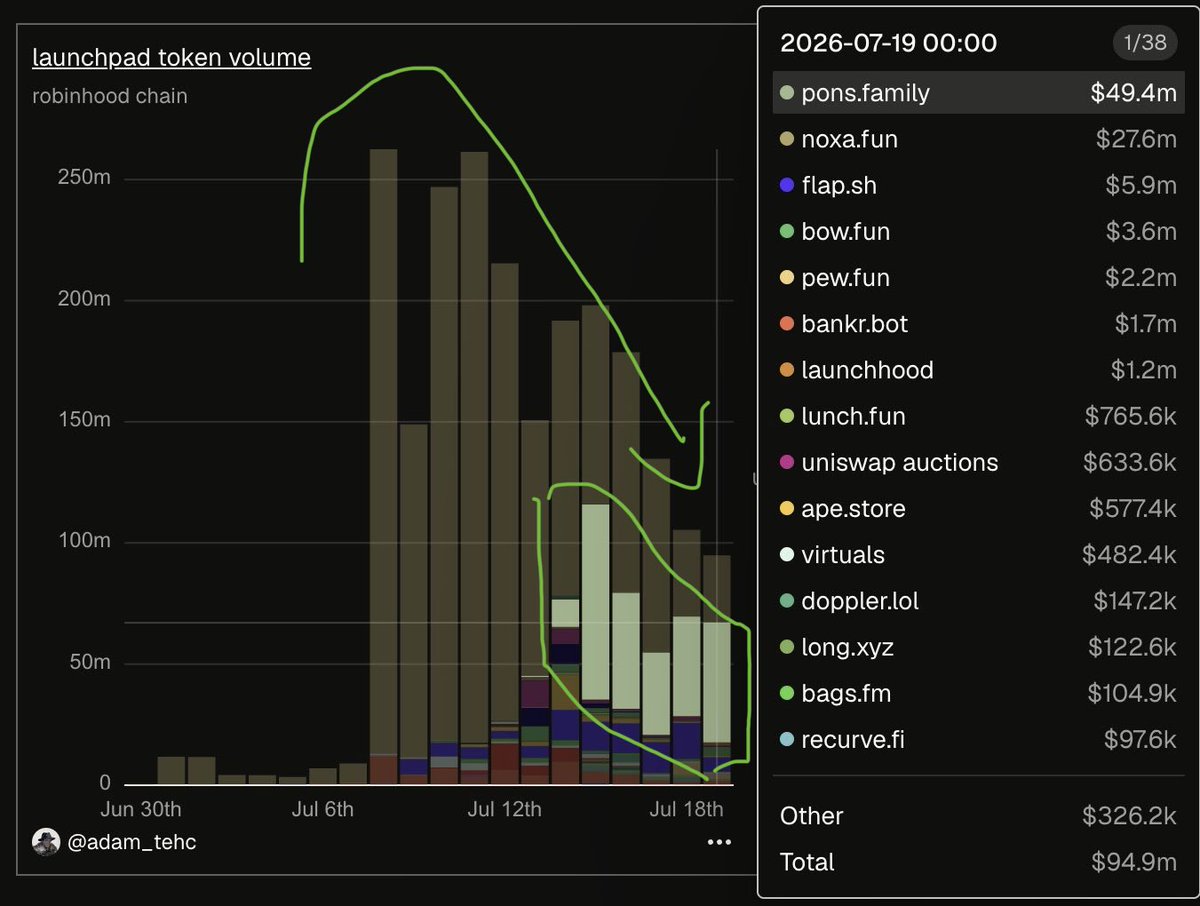The image size is (1200, 906).
Task: Click the virtuals pale color dot
Action: (787, 555)
